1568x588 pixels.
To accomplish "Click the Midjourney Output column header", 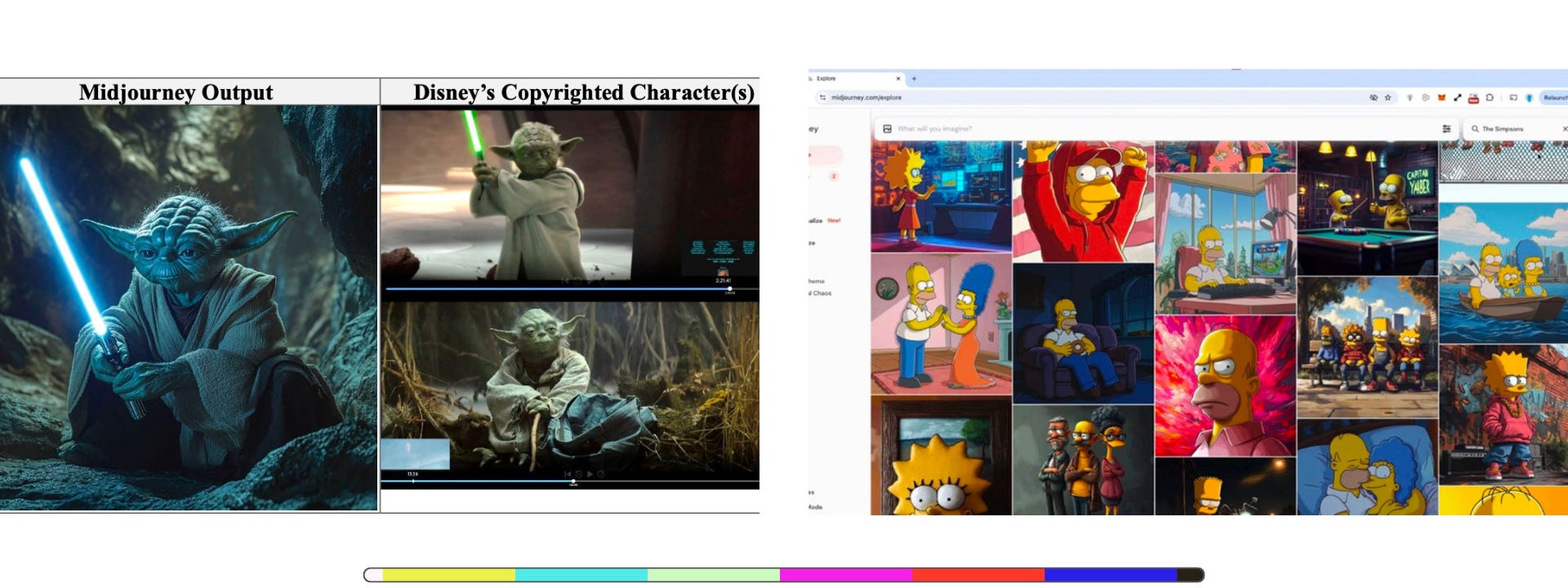I will point(176,92).
